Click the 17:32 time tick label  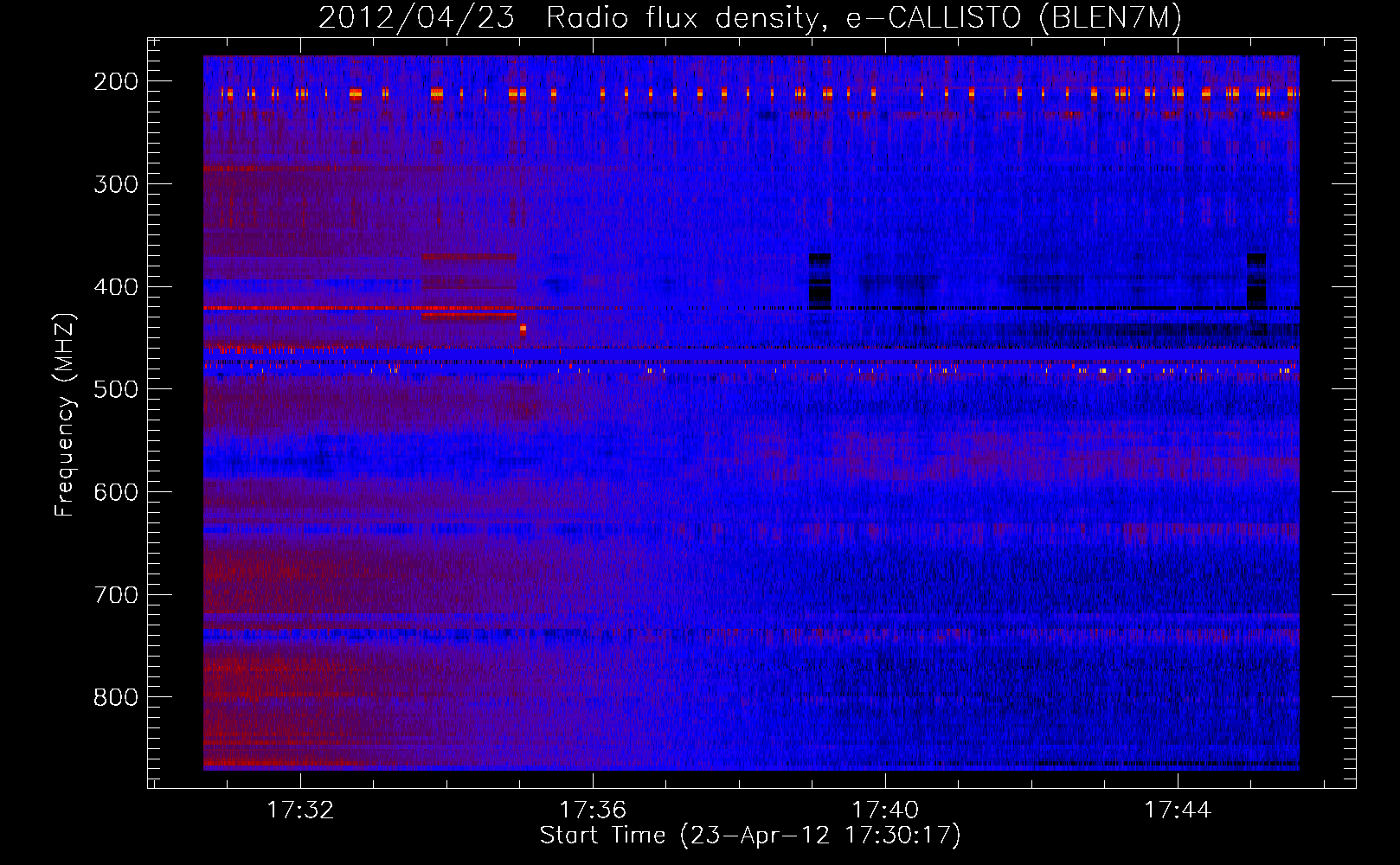click(x=300, y=811)
